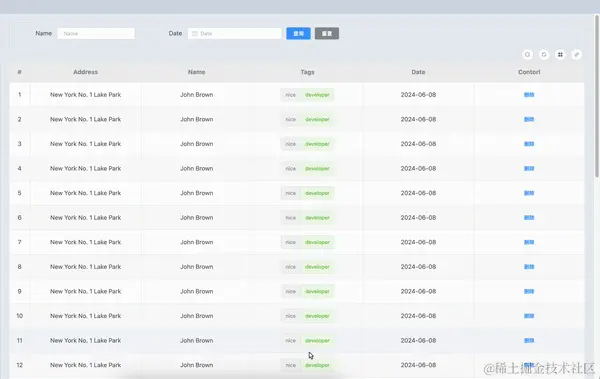This screenshot has width=600, height=379.
Task: Click the Date column header in the table
Action: [x=418, y=72]
